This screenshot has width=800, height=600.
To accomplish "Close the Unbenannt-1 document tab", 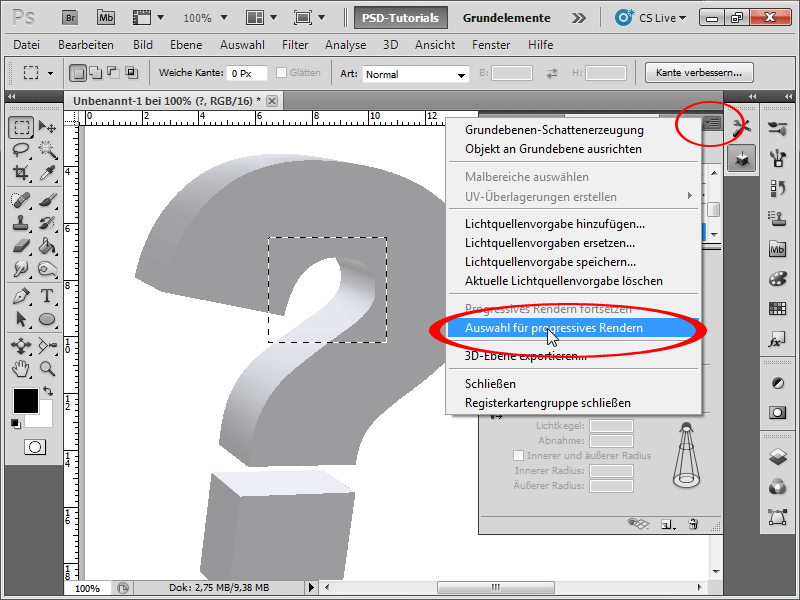I will tap(272, 101).
